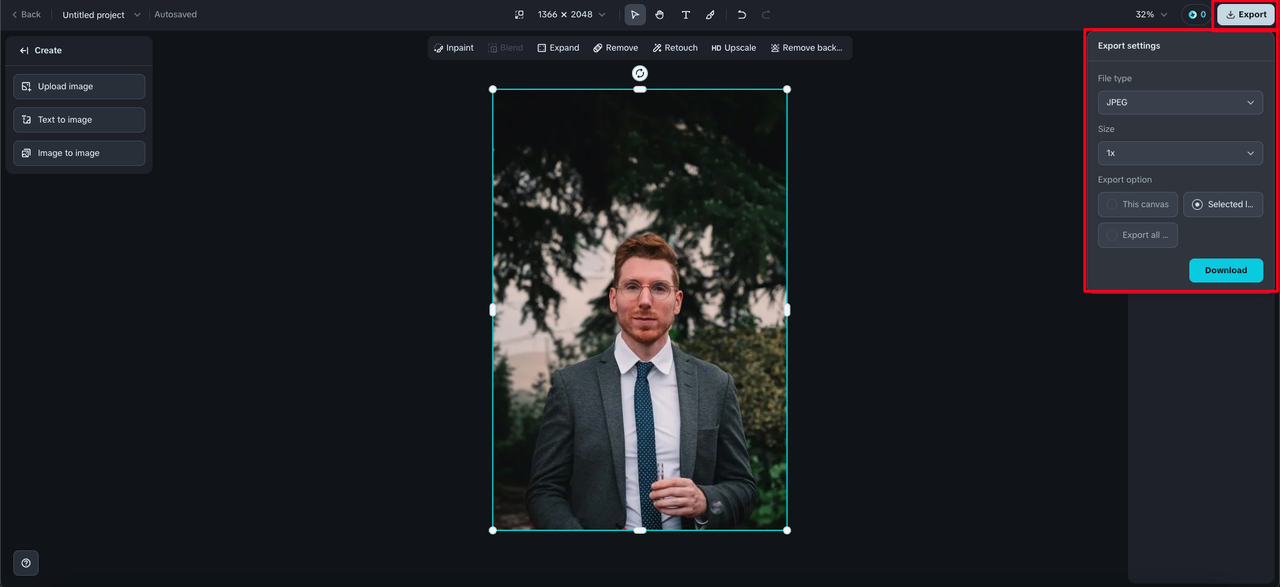The image size is (1280, 587).
Task: Use the Inpaint tool
Action: (454, 48)
